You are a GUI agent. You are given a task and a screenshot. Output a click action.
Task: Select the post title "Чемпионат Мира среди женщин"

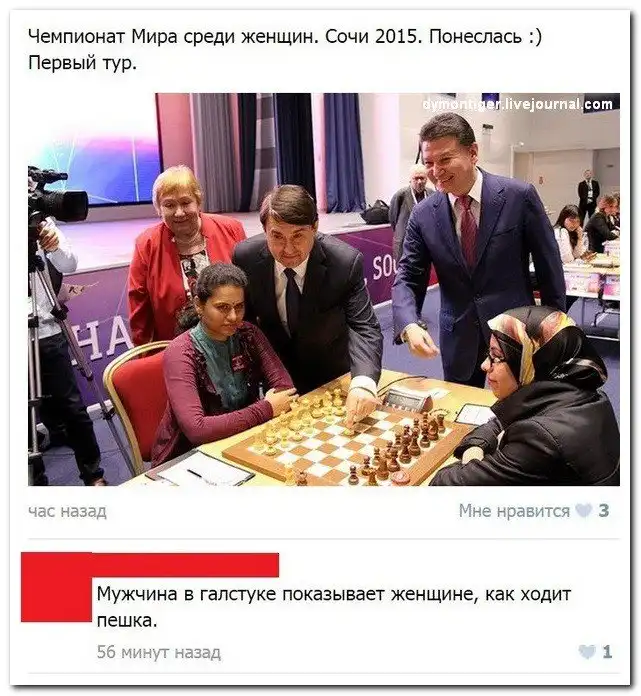pos(173,36)
